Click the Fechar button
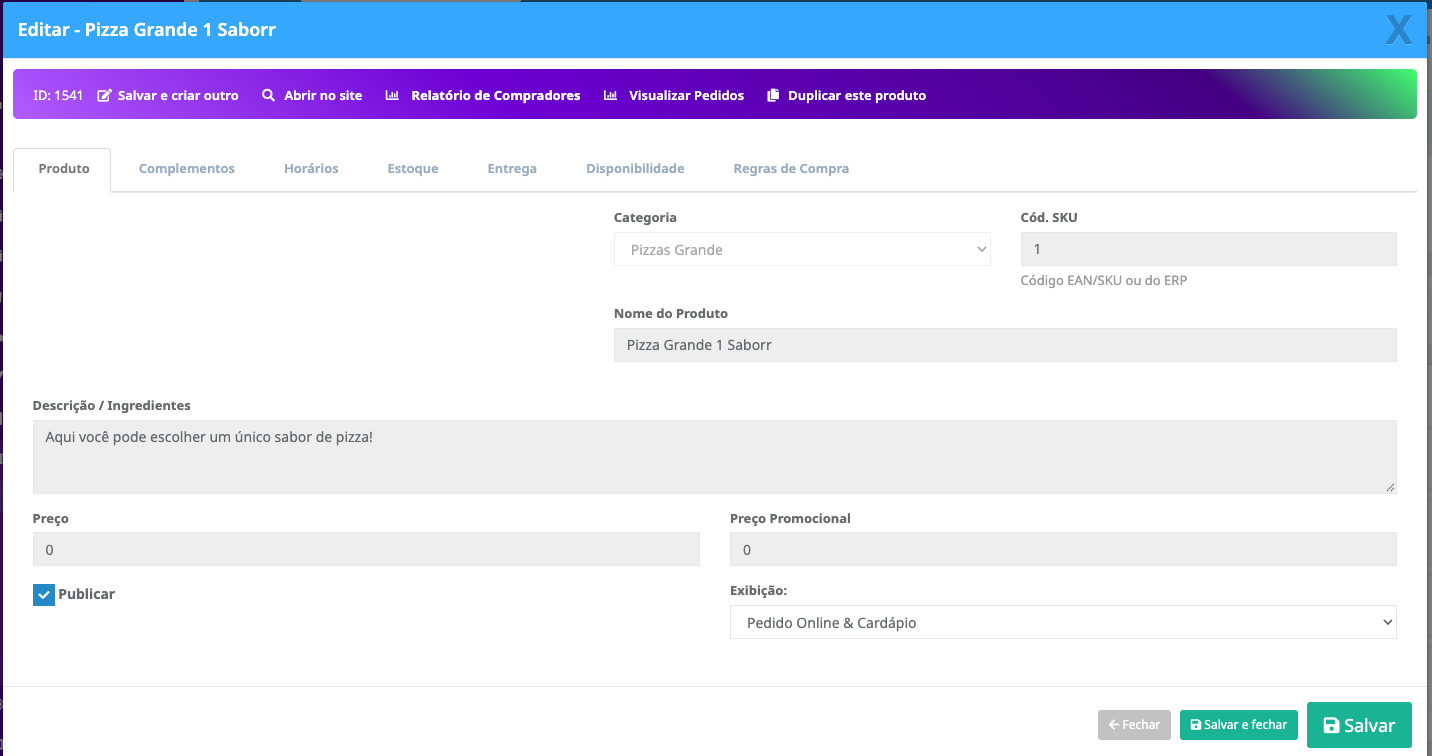Image resolution: width=1432 pixels, height=756 pixels. tap(1134, 725)
